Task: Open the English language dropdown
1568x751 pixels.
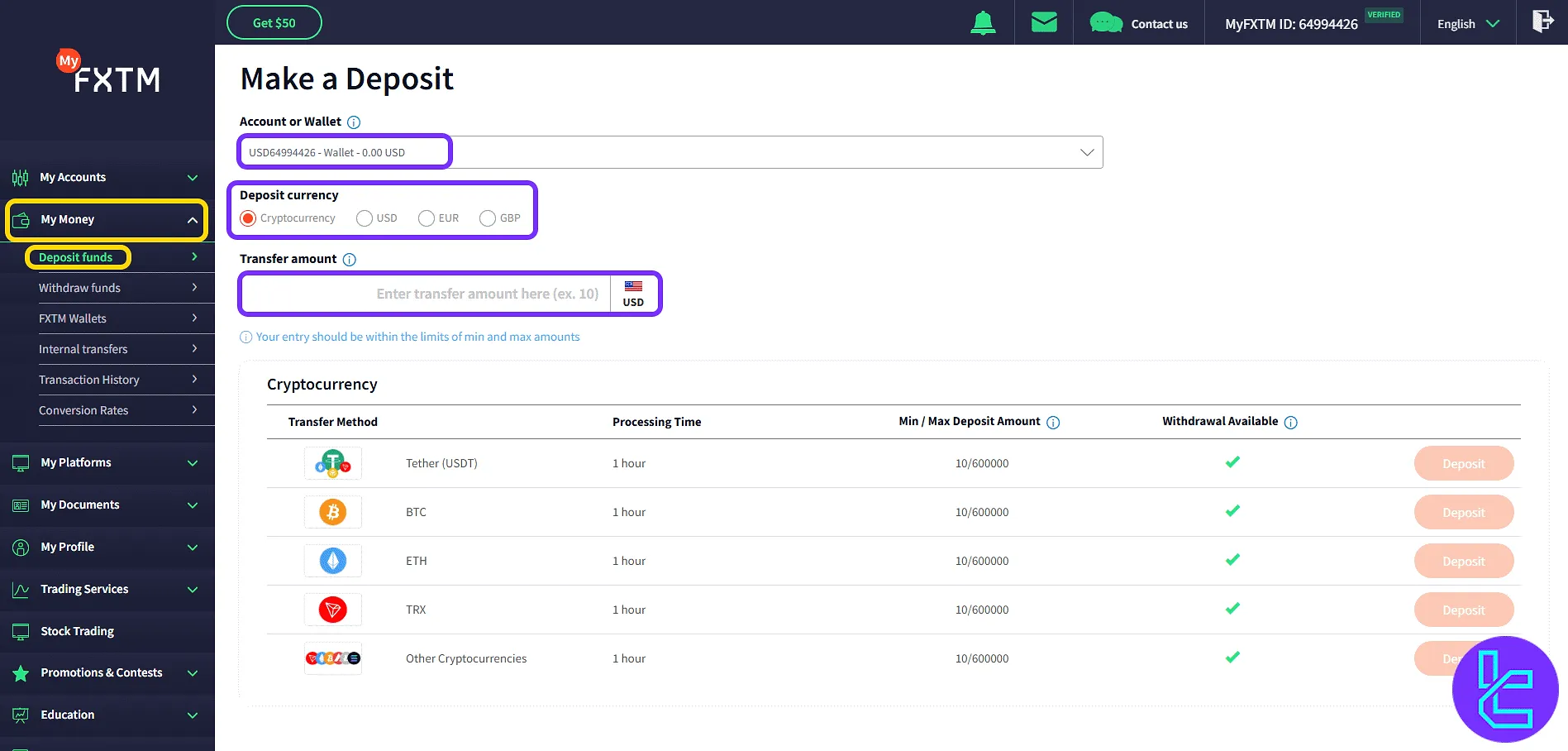Action: [1468, 24]
